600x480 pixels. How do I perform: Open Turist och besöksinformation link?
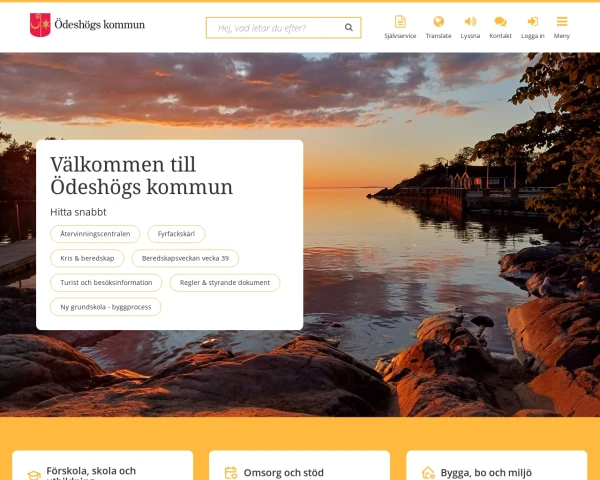pyautogui.click(x=106, y=282)
